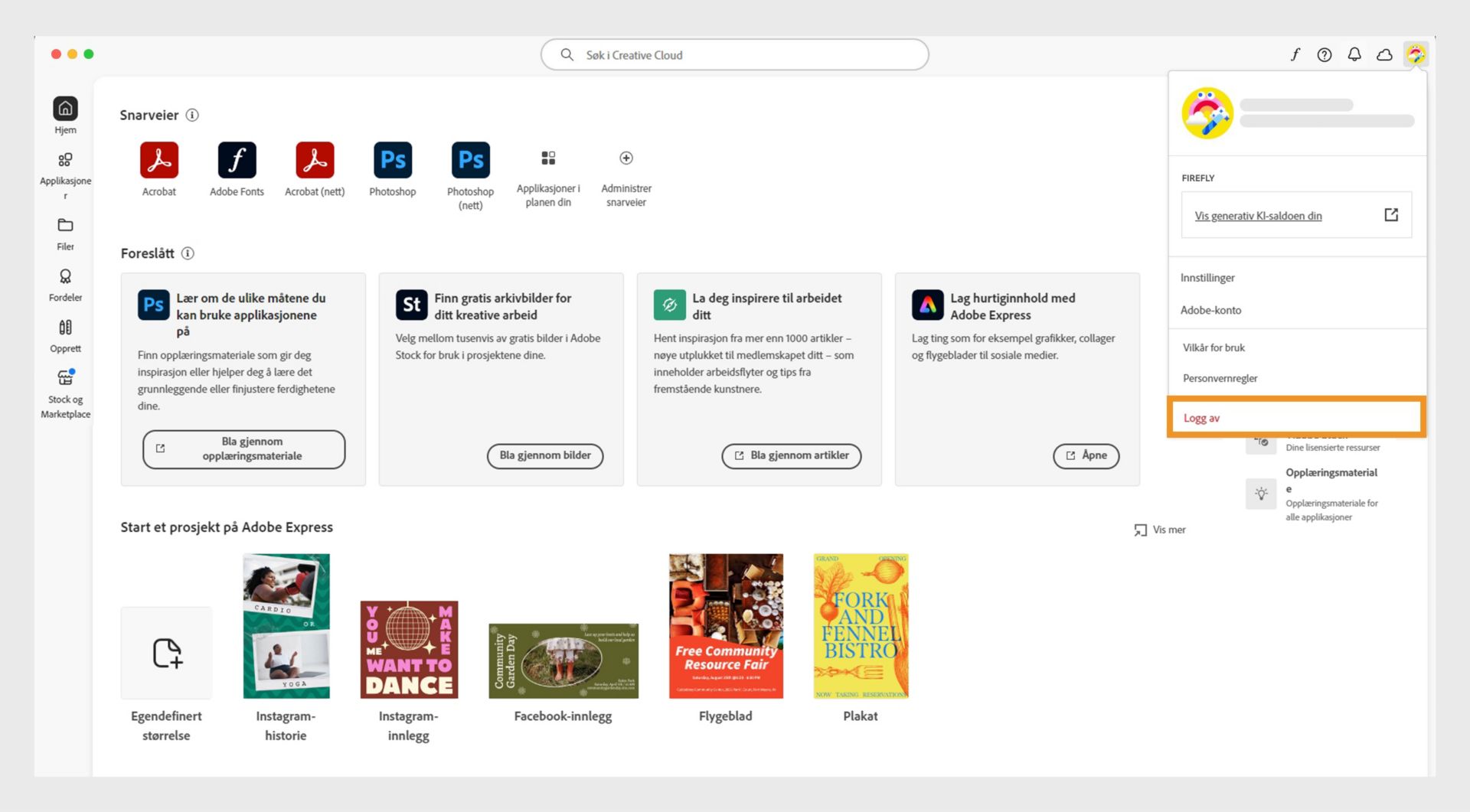Open Acrobat (nett) shortcut
The width and height of the screenshot is (1470, 812).
point(314,160)
